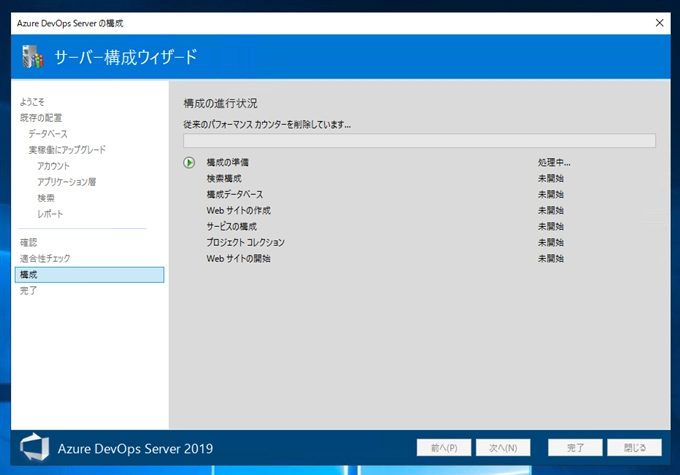Click the performance counter status message
Screen dimensions: 680x475
click(x=267, y=125)
